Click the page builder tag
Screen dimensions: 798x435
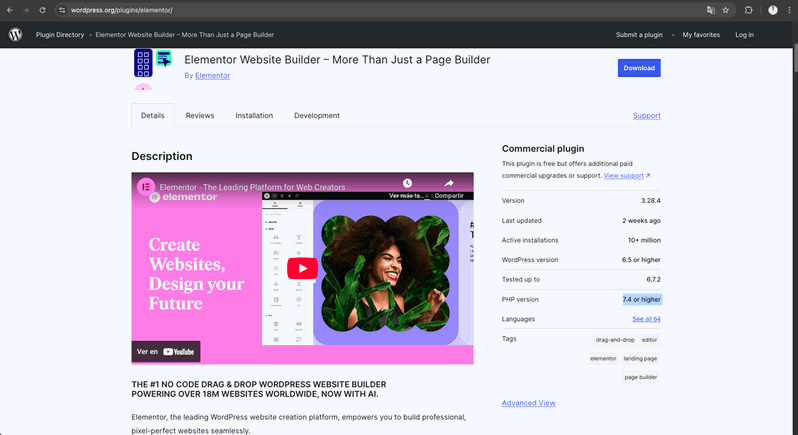640,378
